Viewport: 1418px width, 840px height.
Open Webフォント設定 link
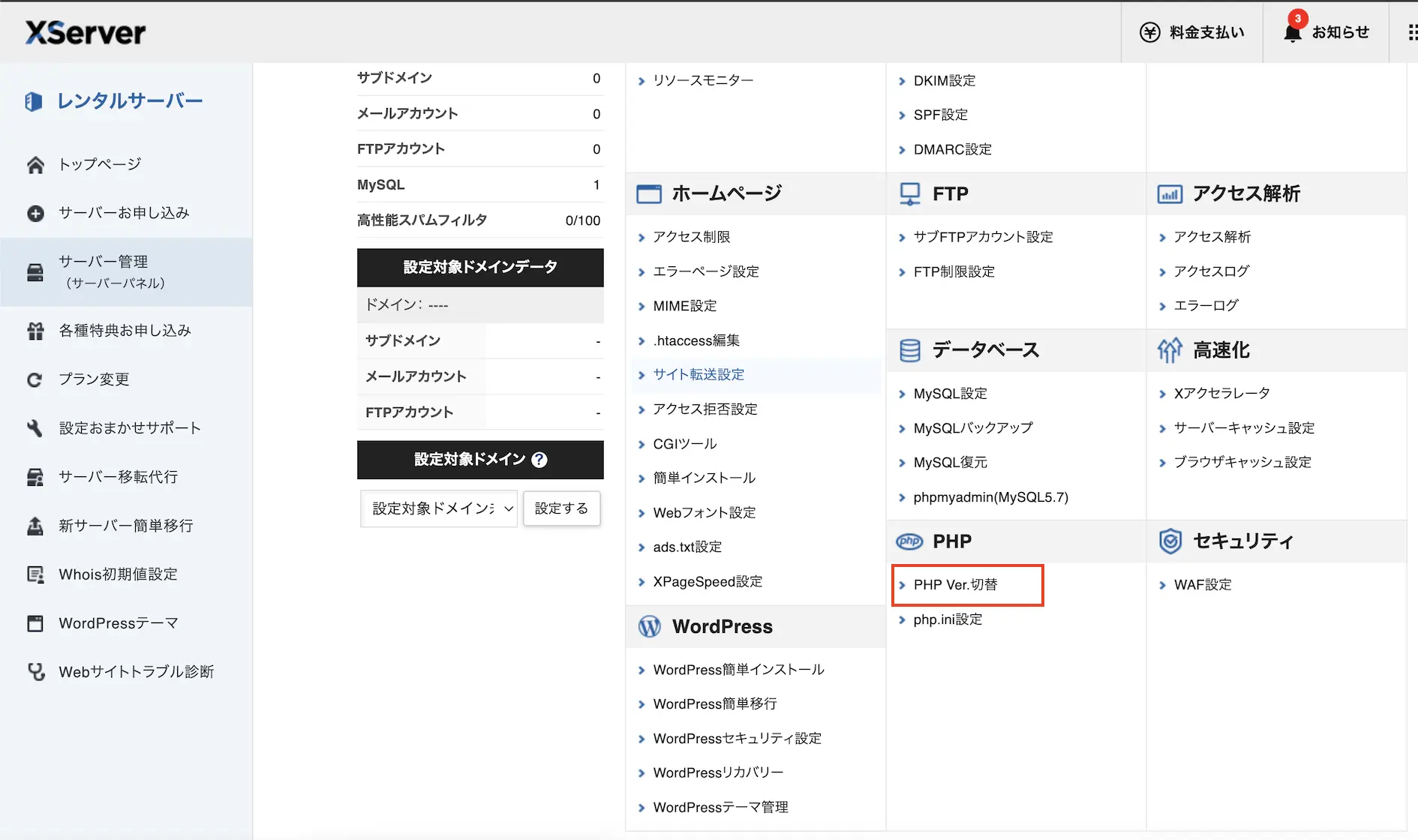pyautogui.click(x=704, y=513)
